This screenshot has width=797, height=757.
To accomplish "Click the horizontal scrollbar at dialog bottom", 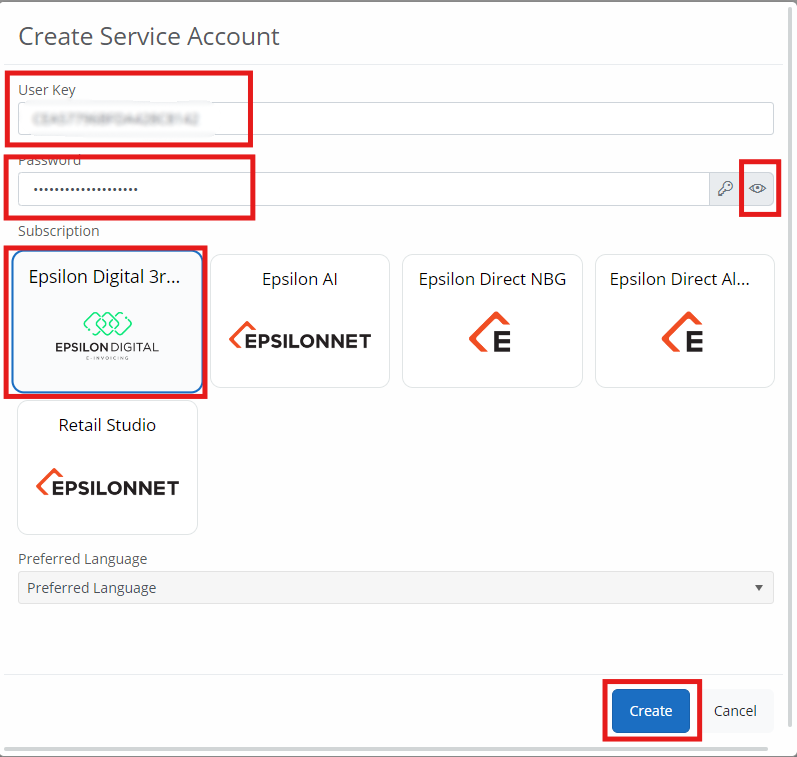I will (x=398, y=749).
